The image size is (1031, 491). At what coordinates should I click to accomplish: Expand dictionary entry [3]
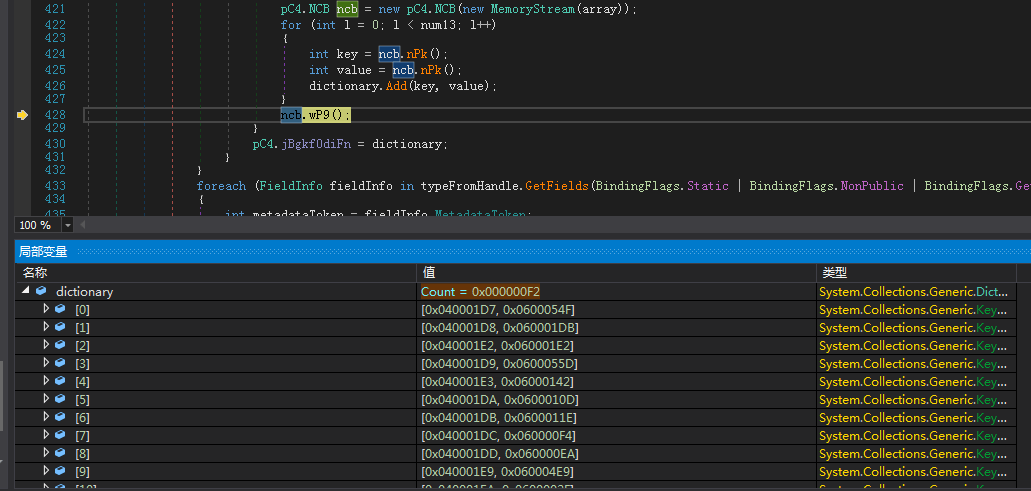[x=46, y=363]
